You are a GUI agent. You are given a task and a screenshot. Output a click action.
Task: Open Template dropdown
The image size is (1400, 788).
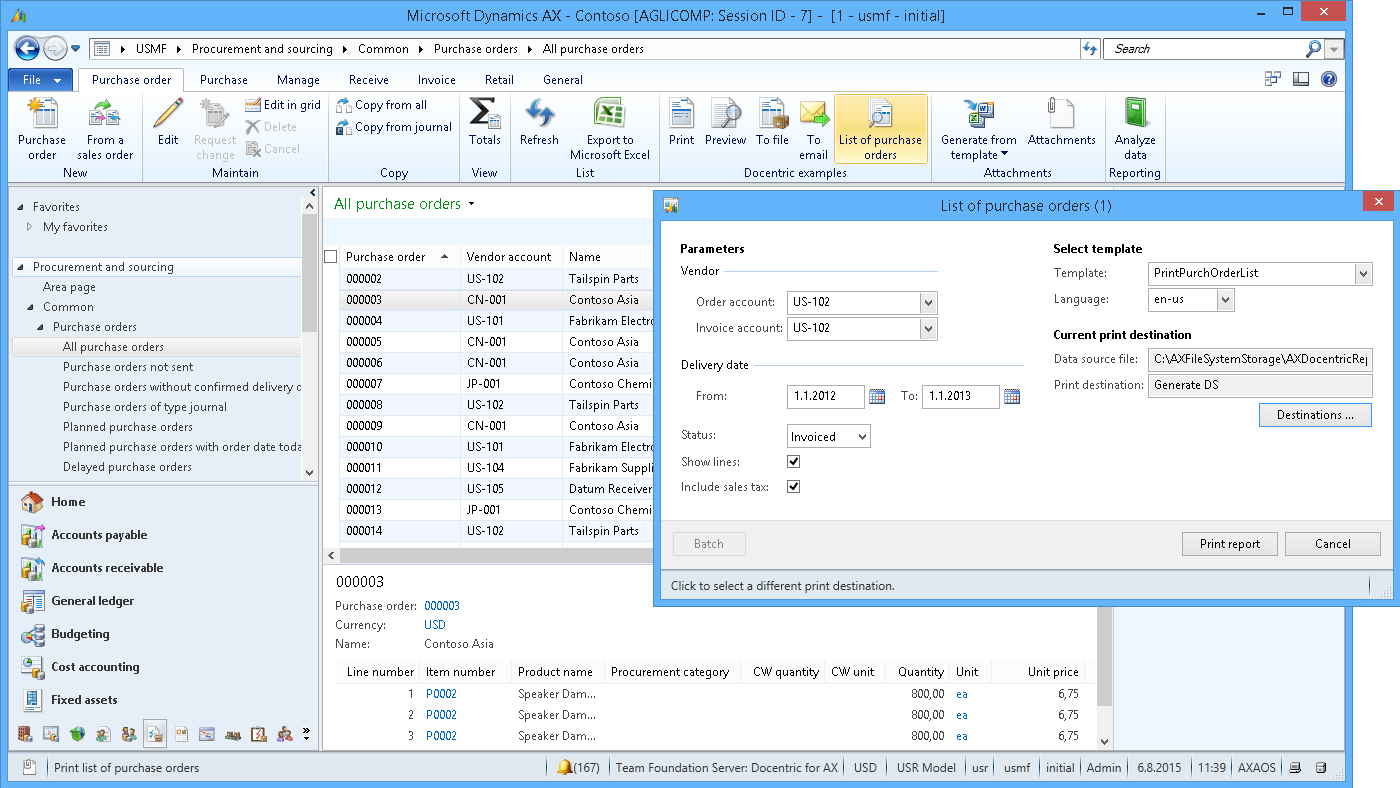pos(1364,273)
